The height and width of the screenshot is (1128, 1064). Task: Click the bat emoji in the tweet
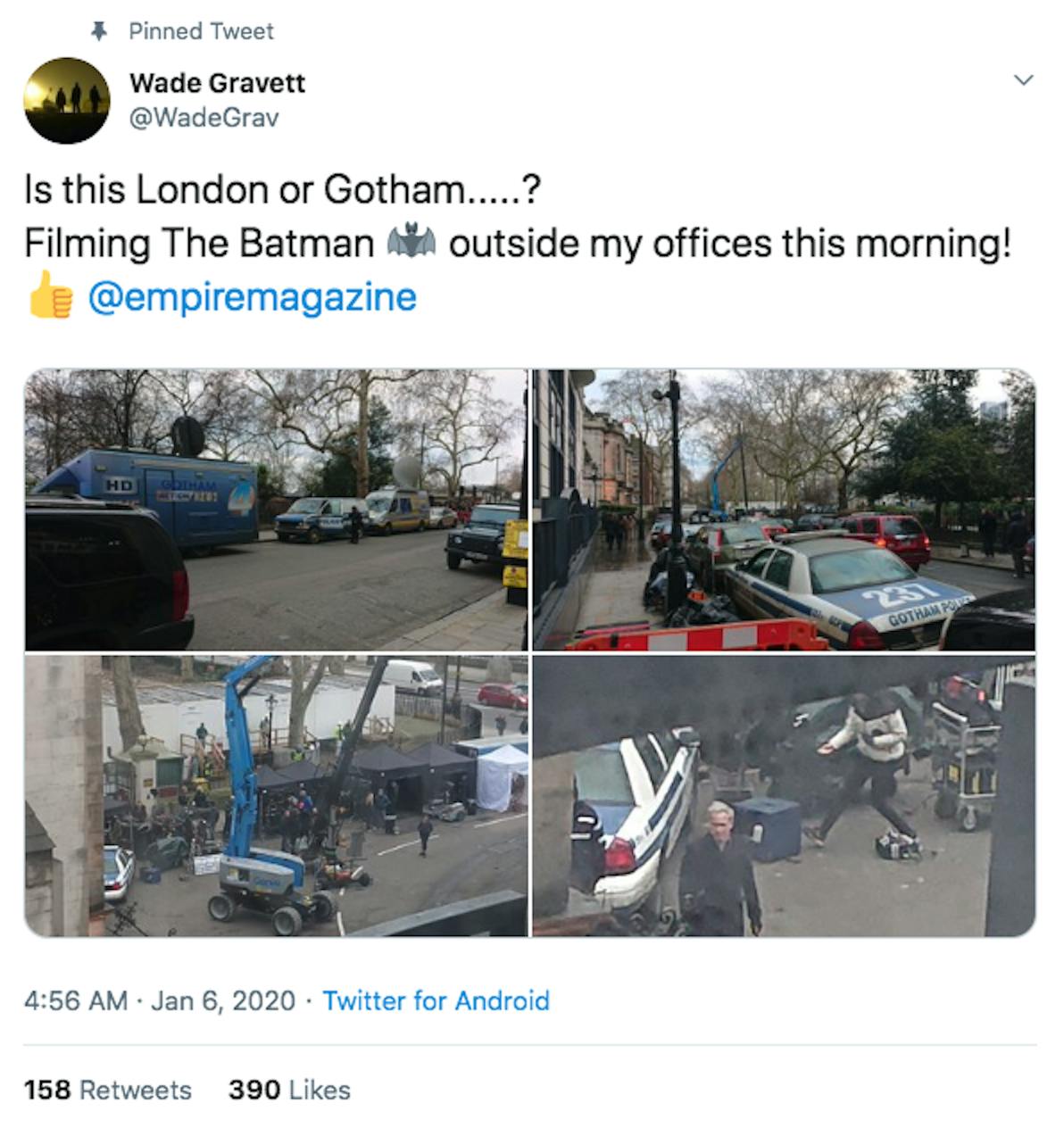411,243
